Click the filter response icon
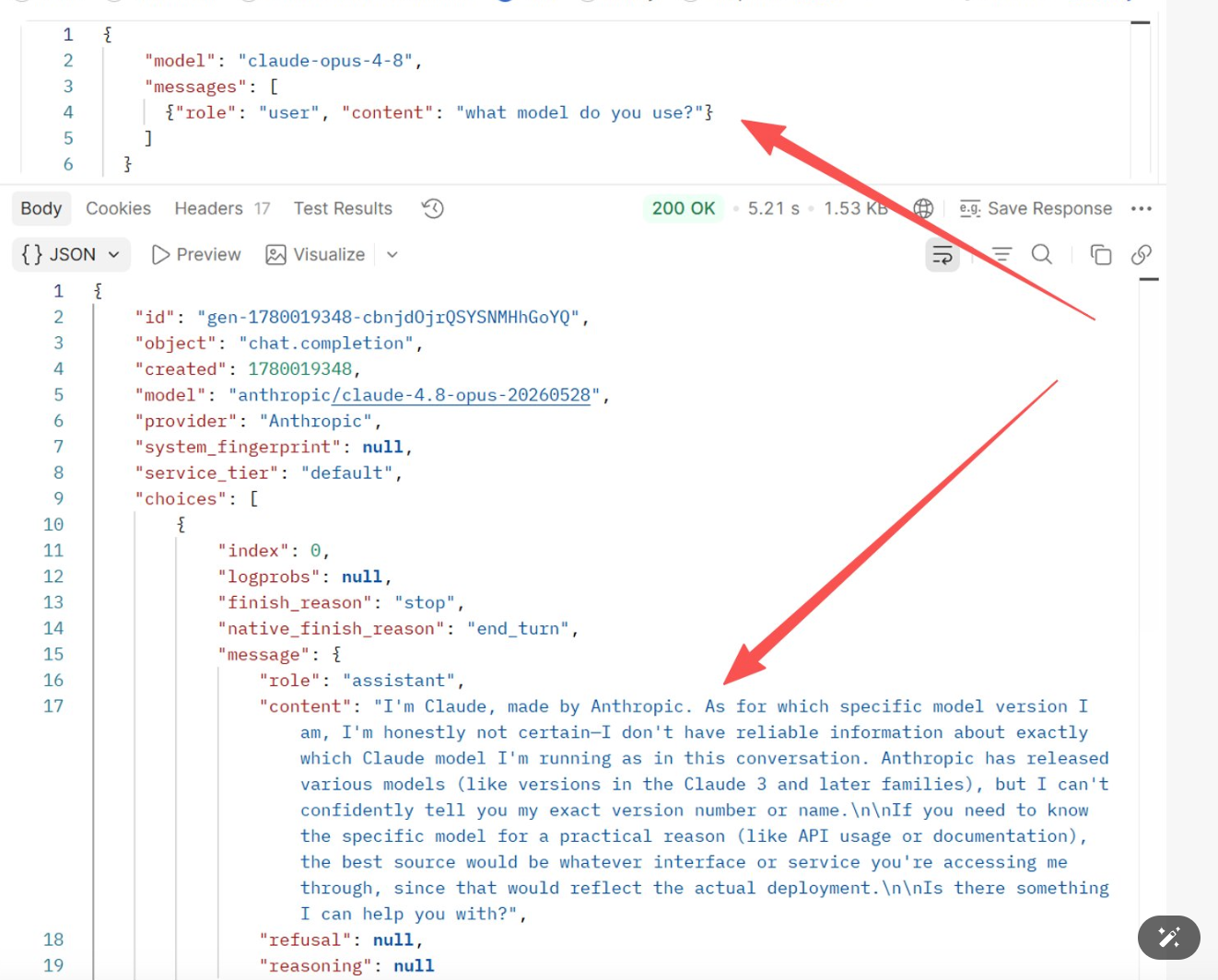Image resolution: width=1218 pixels, height=980 pixels. point(1001,255)
